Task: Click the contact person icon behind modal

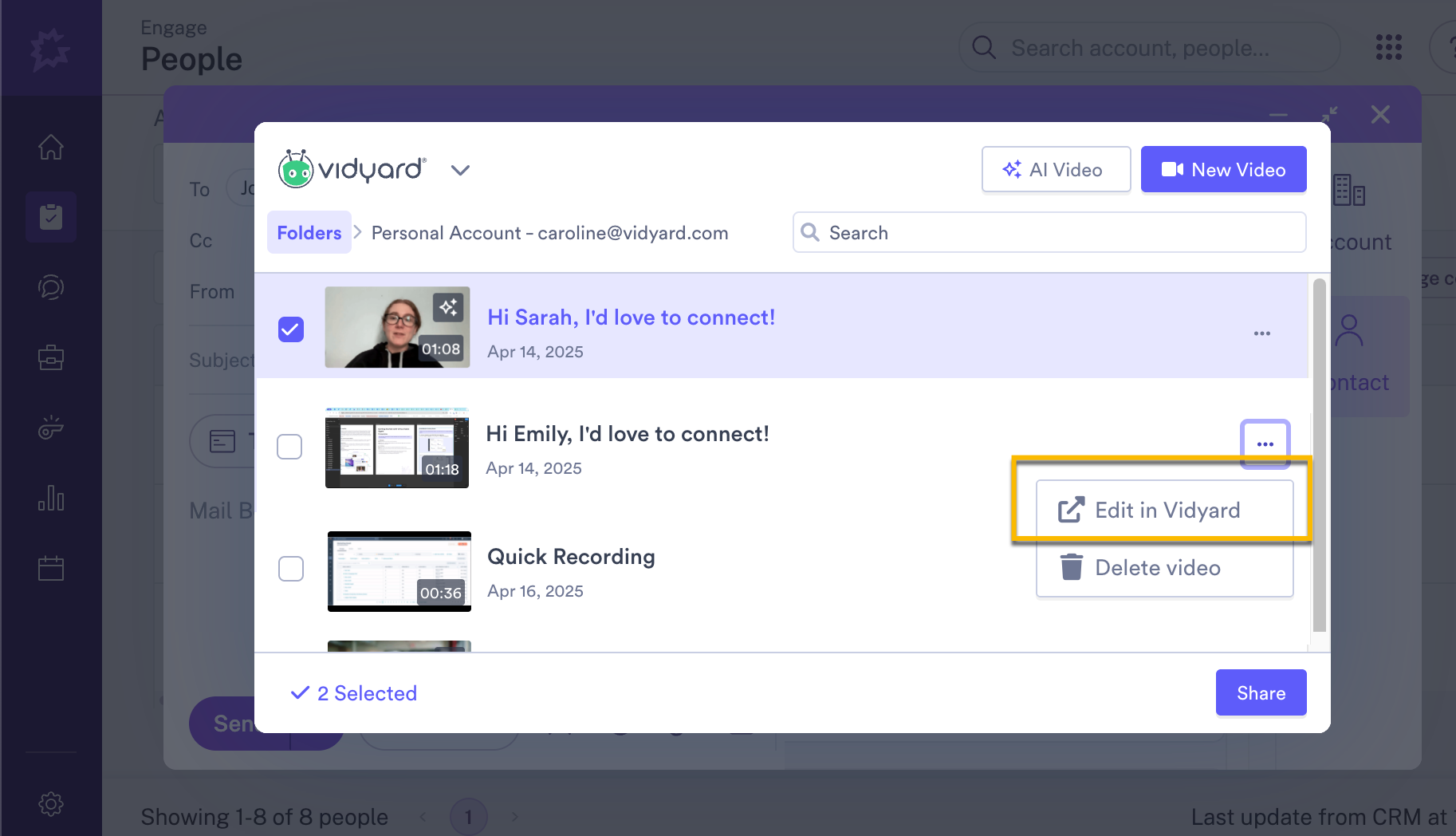Action: point(1349,329)
